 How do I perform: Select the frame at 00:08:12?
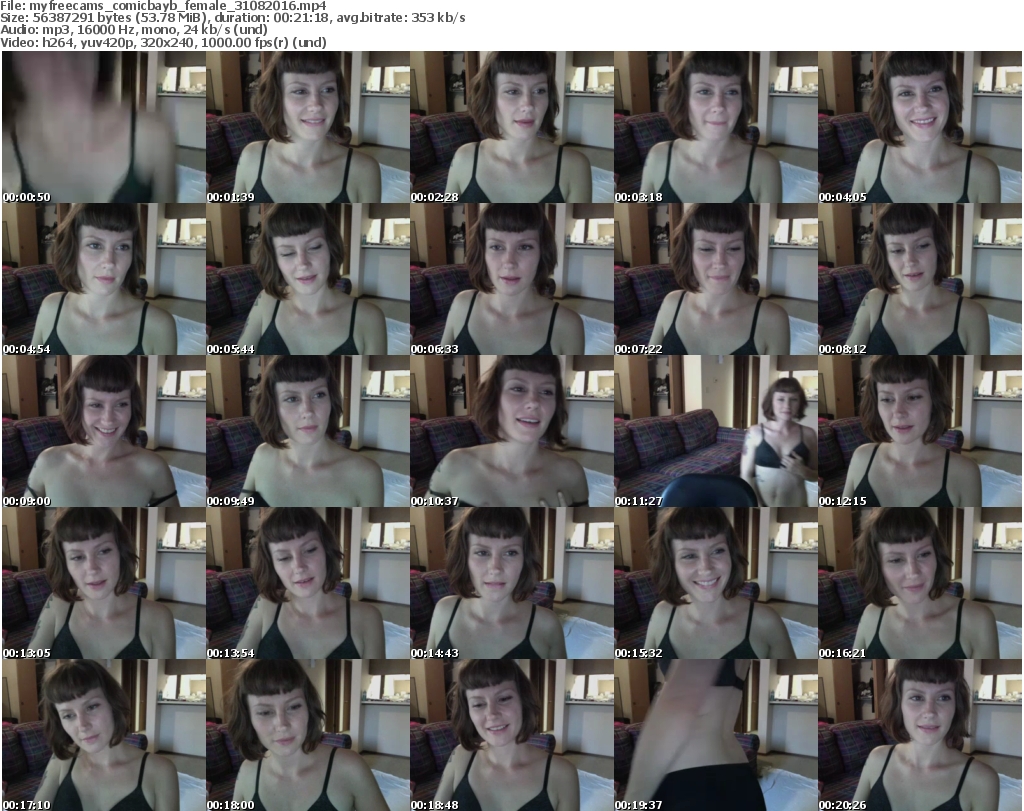pos(920,279)
